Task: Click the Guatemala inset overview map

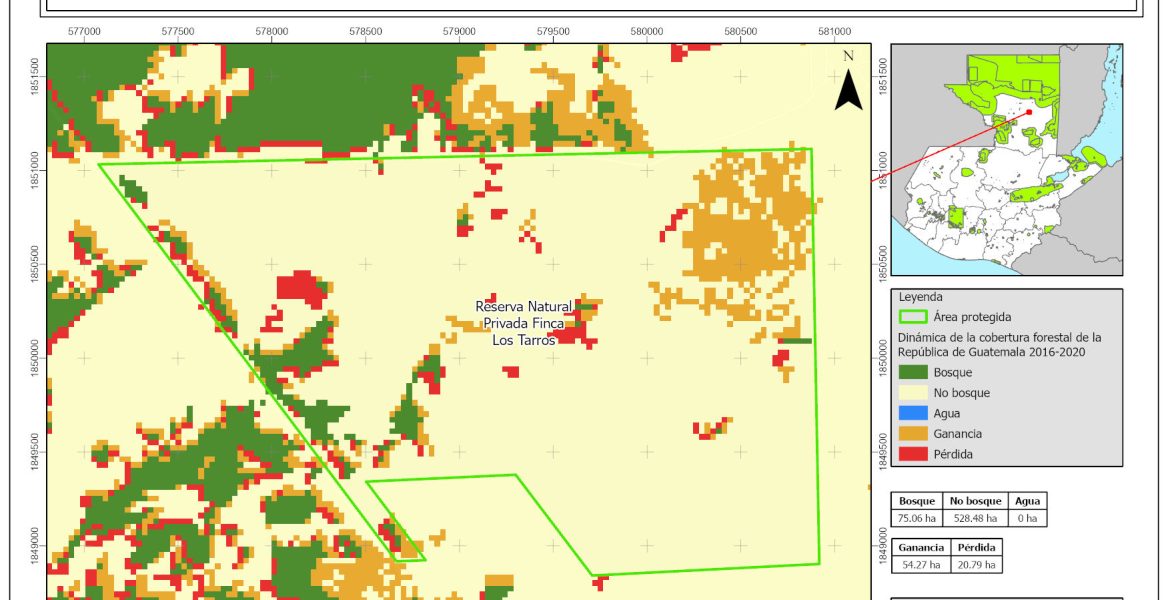Action: pyautogui.click(x=1006, y=160)
